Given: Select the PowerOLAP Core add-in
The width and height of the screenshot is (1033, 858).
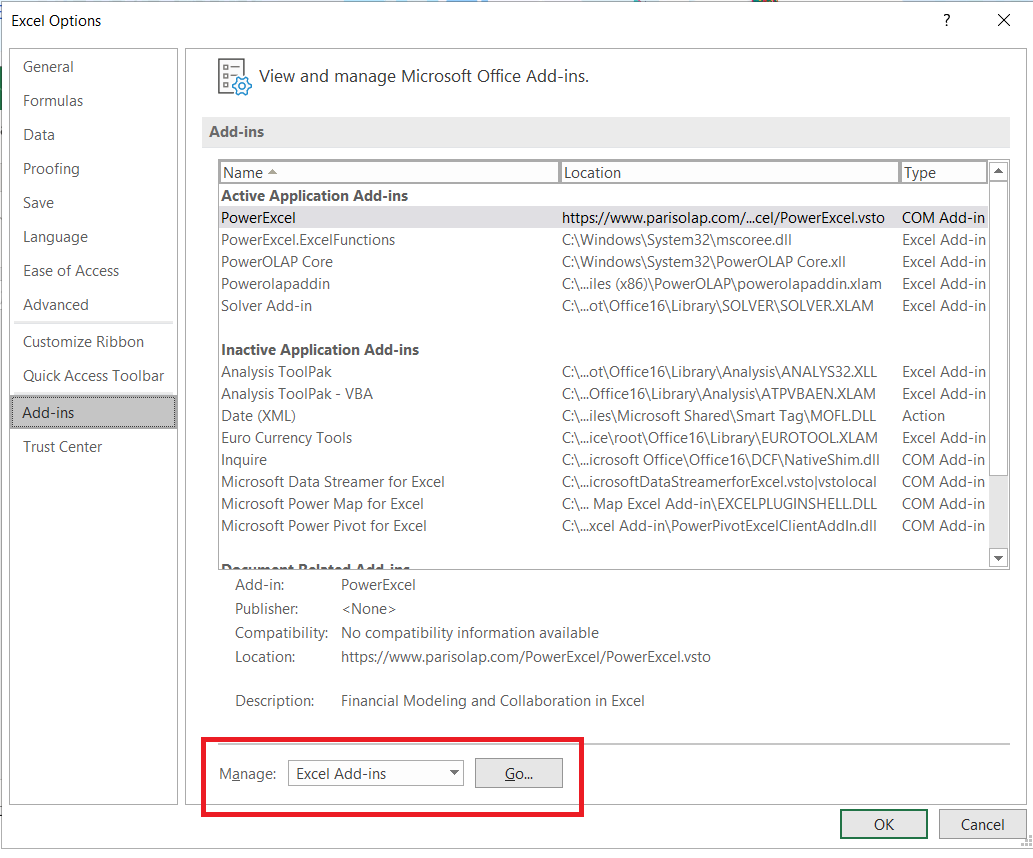Looking at the screenshot, I should coord(603,262).
